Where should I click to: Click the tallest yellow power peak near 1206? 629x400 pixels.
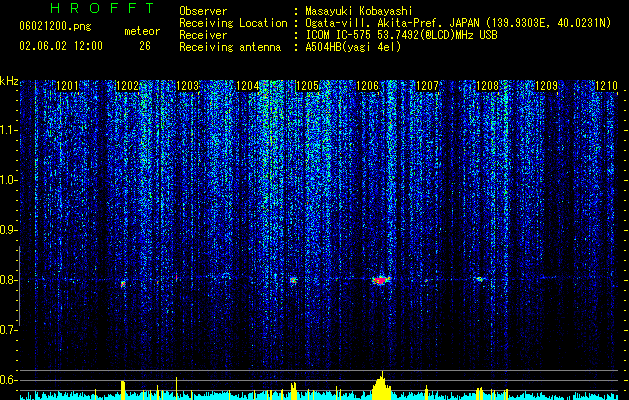(x=382, y=385)
